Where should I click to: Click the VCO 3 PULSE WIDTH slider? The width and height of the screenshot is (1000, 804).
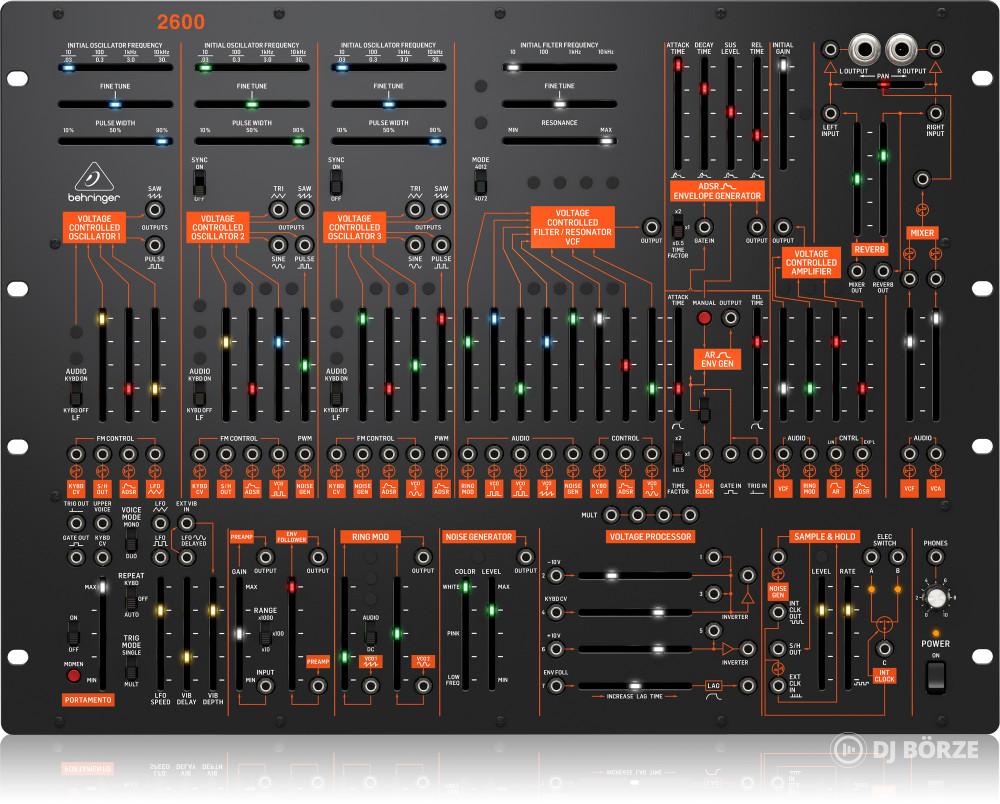click(388, 141)
